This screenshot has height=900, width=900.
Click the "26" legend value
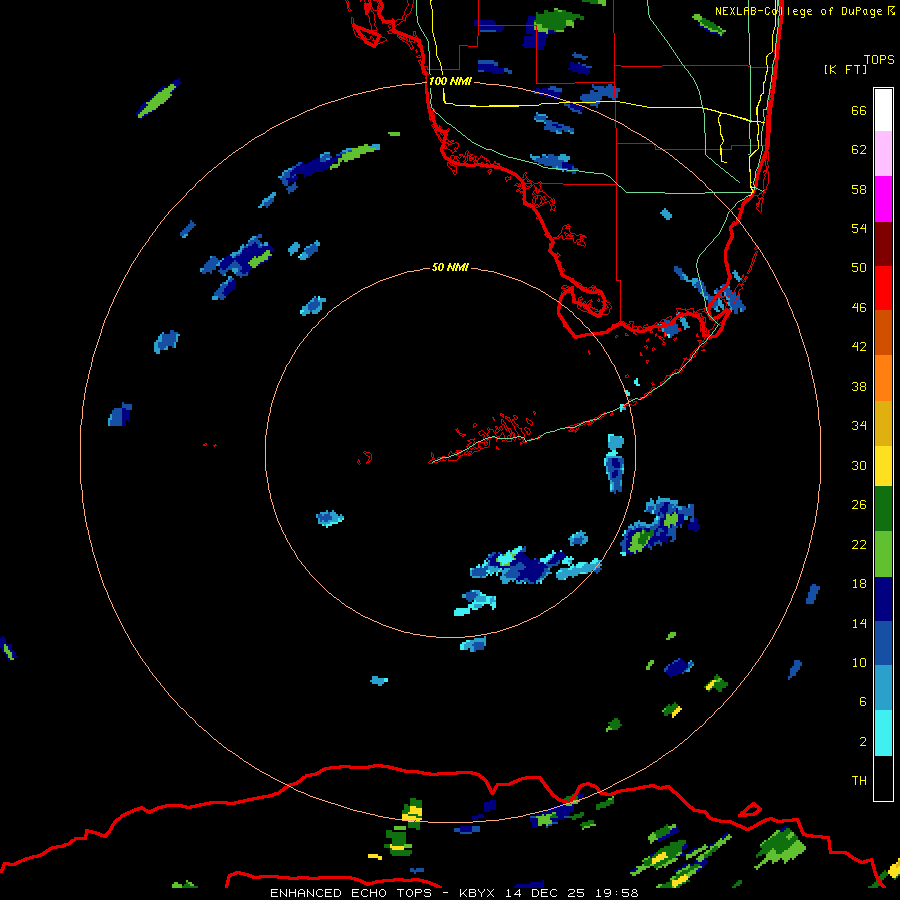click(x=859, y=505)
